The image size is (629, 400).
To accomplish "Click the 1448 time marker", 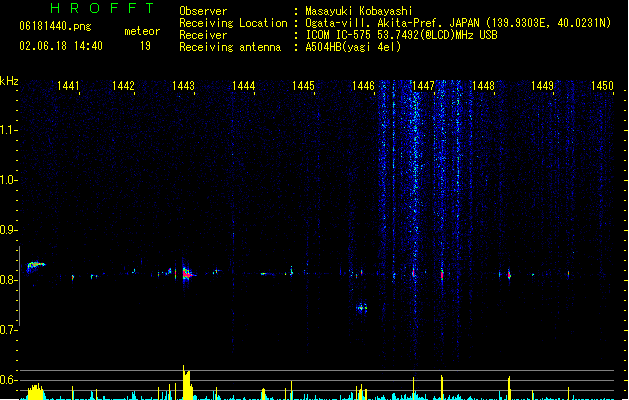I will coord(483,86).
